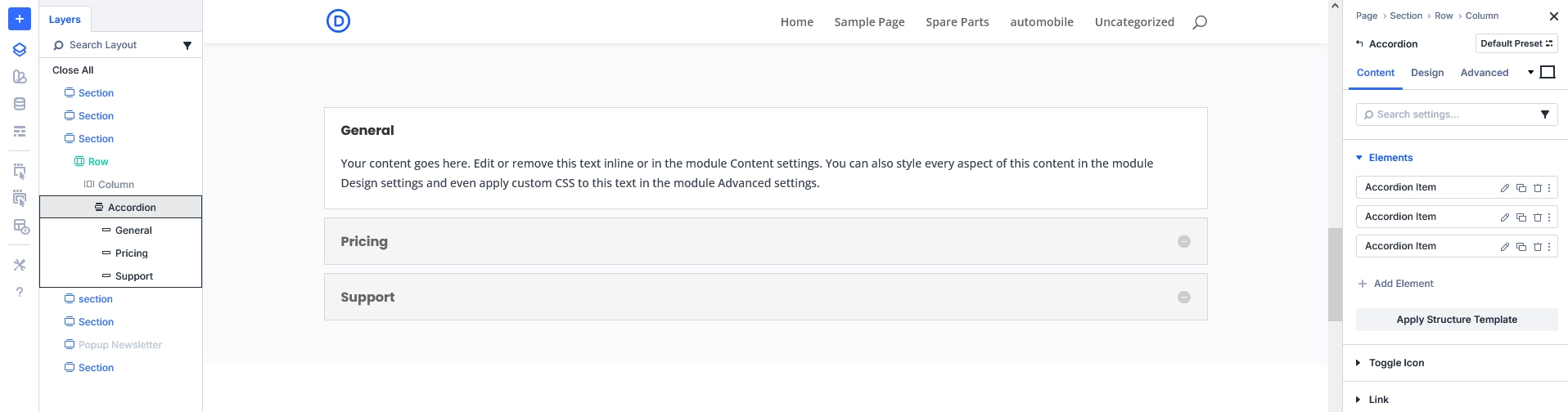
Task: Open the tools wrench icon in sidebar
Action: click(x=20, y=265)
